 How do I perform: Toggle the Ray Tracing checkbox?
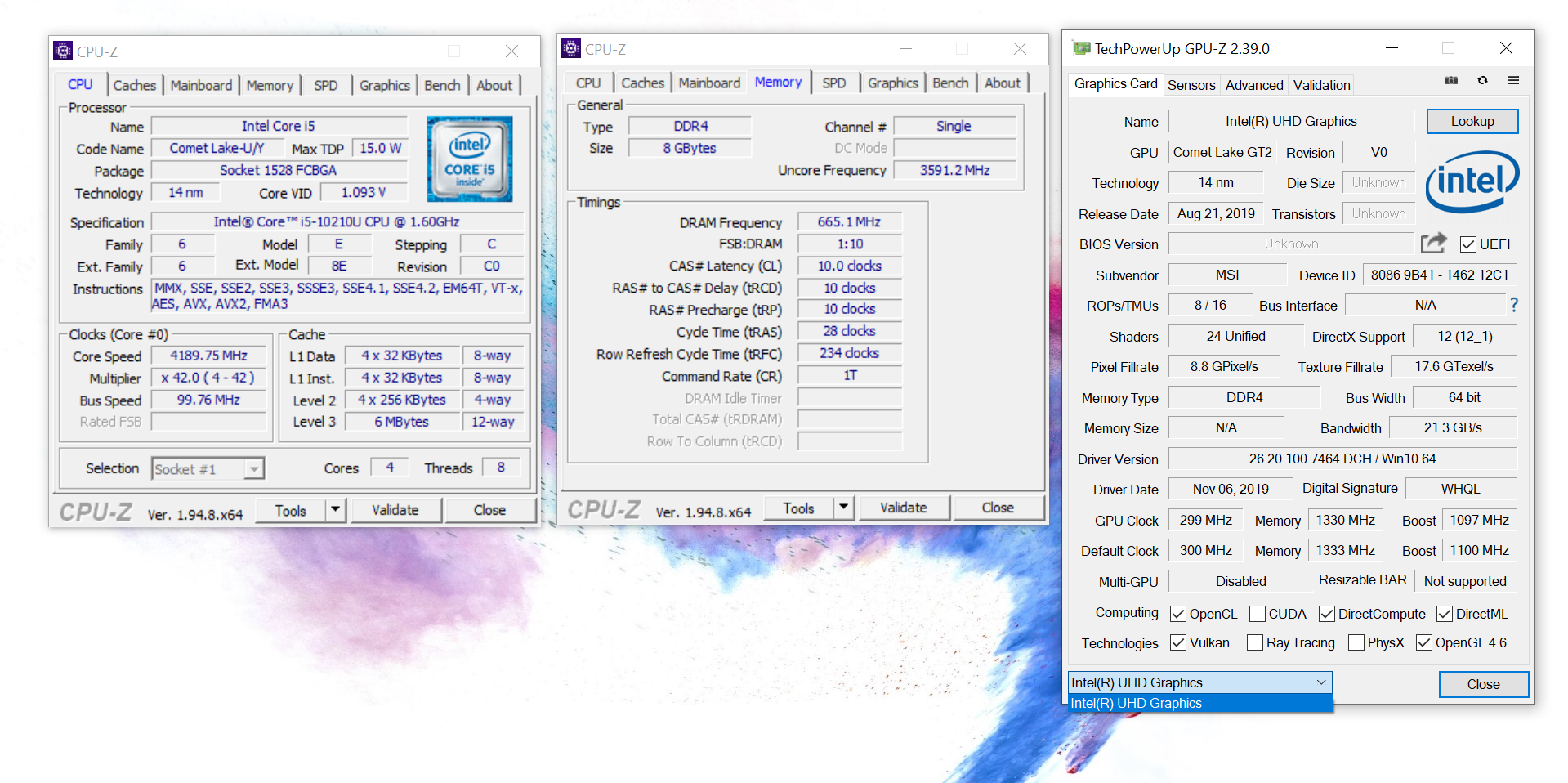pyautogui.click(x=1255, y=642)
